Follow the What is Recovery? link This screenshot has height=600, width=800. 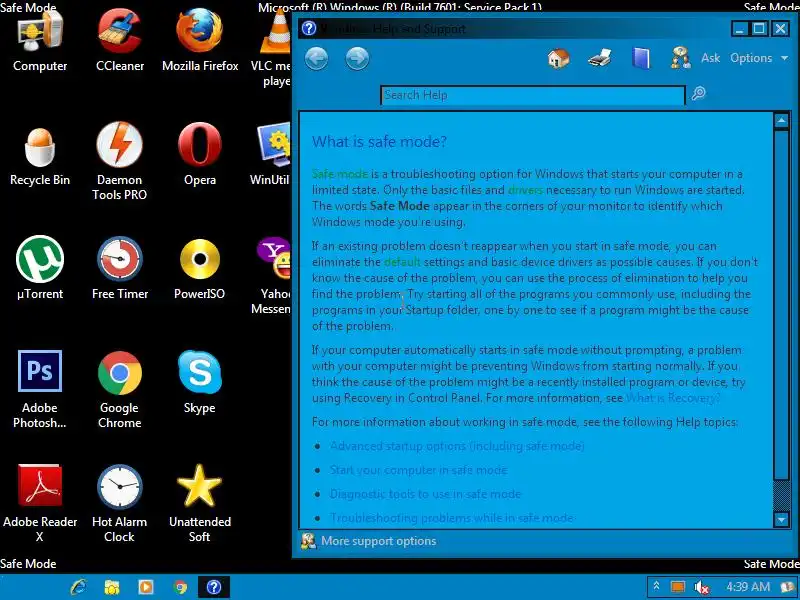click(x=673, y=398)
